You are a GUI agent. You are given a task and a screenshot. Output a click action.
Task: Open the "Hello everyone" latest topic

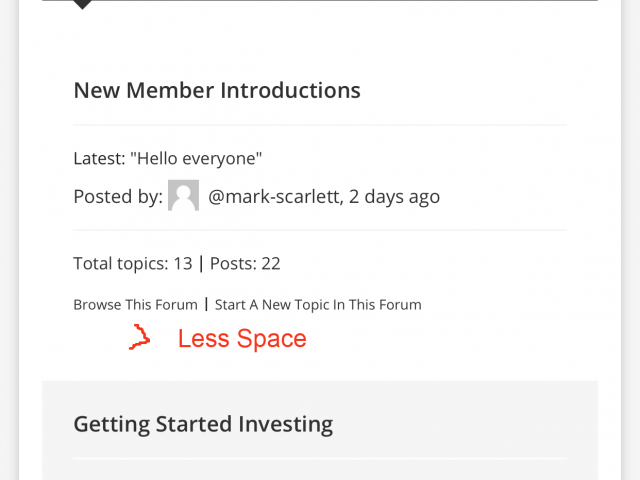[x=196, y=158]
